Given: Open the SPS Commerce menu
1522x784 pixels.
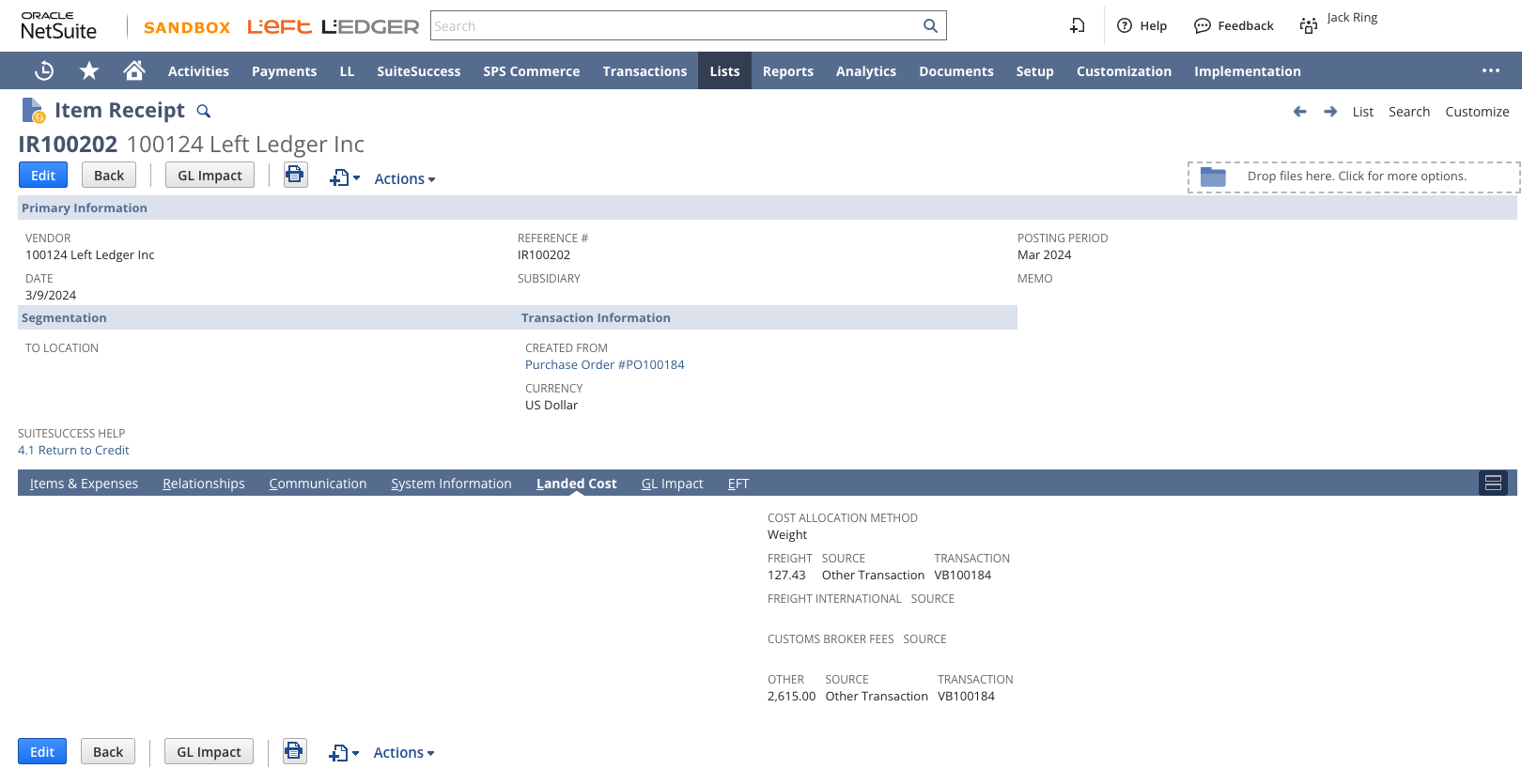Looking at the screenshot, I should pos(532,71).
